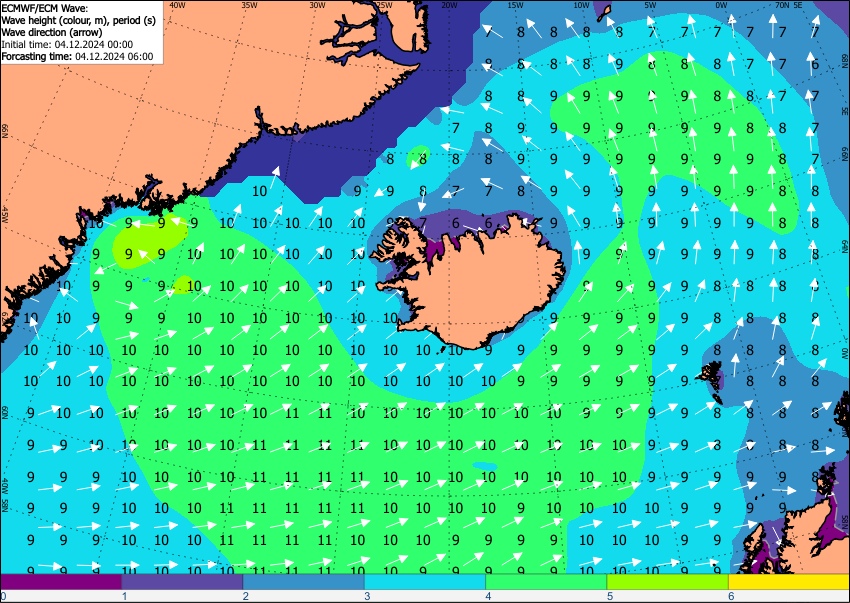Click the "0" label under the colour scale
The width and height of the screenshot is (850, 603).
3,596
